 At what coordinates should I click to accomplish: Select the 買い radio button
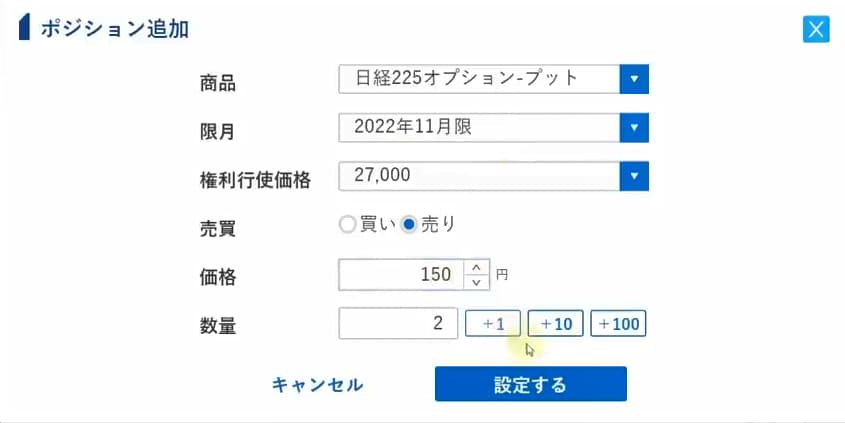(348, 225)
